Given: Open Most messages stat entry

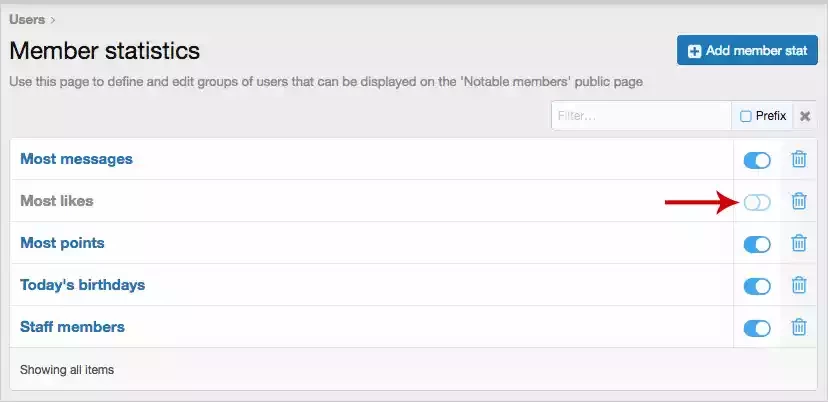Looking at the screenshot, I should pos(76,159).
